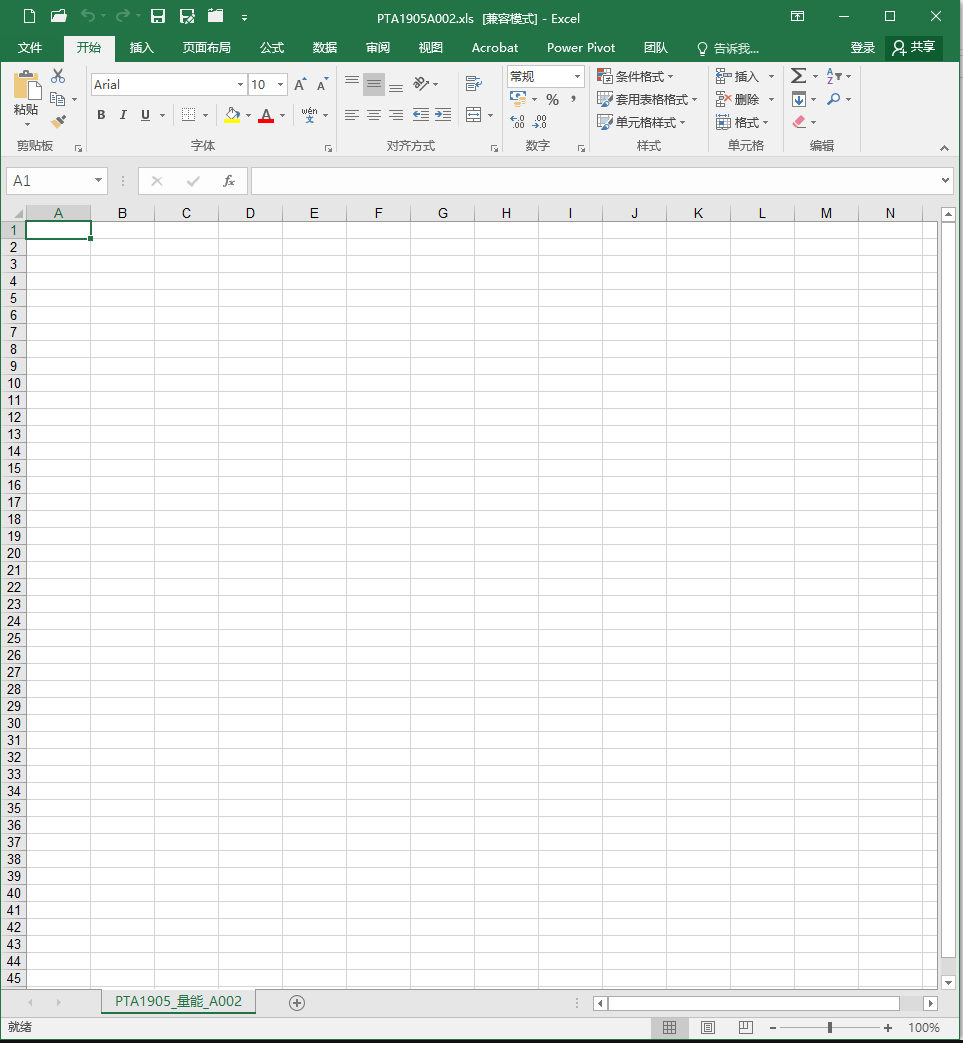The height and width of the screenshot is (1043, 963).
Task: Click the Name Box showing A1
Action: (50, 181)
